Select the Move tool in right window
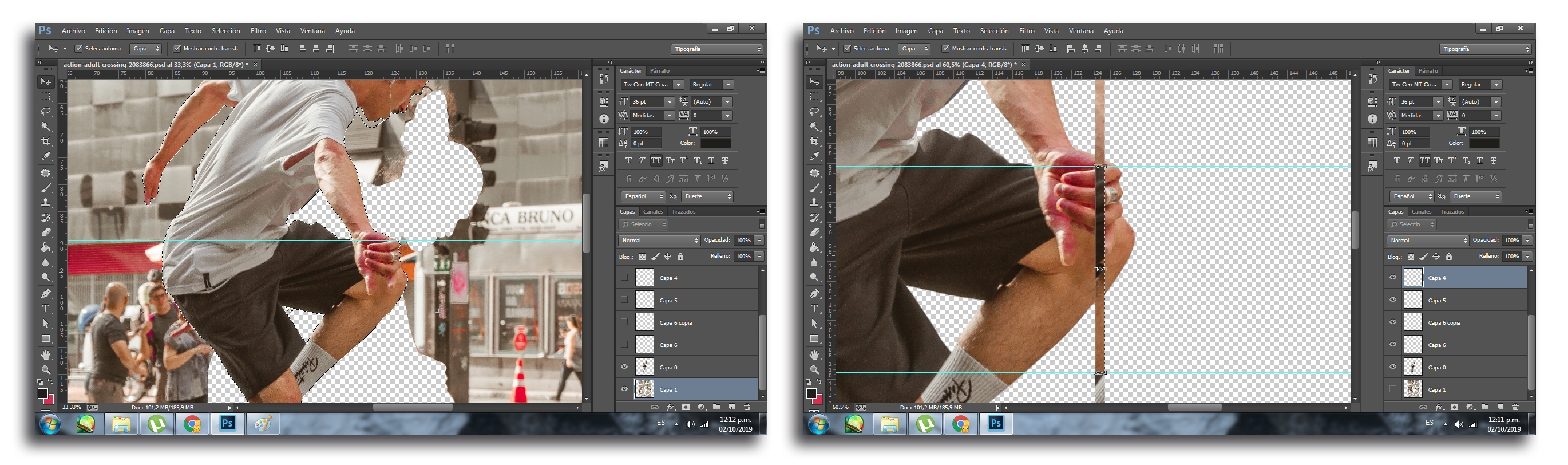 814,82
